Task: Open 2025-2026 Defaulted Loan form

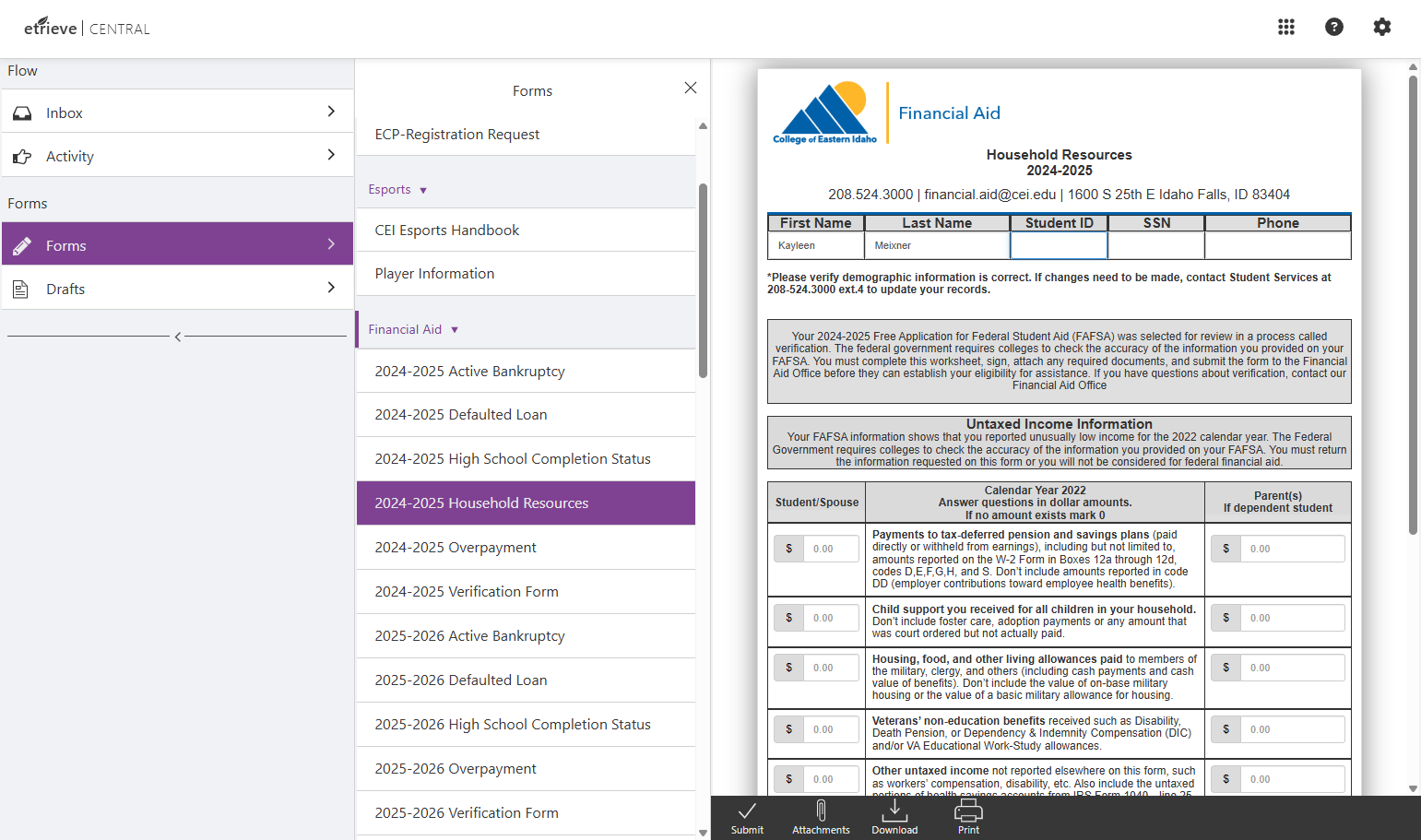Action: coord(526,680)
